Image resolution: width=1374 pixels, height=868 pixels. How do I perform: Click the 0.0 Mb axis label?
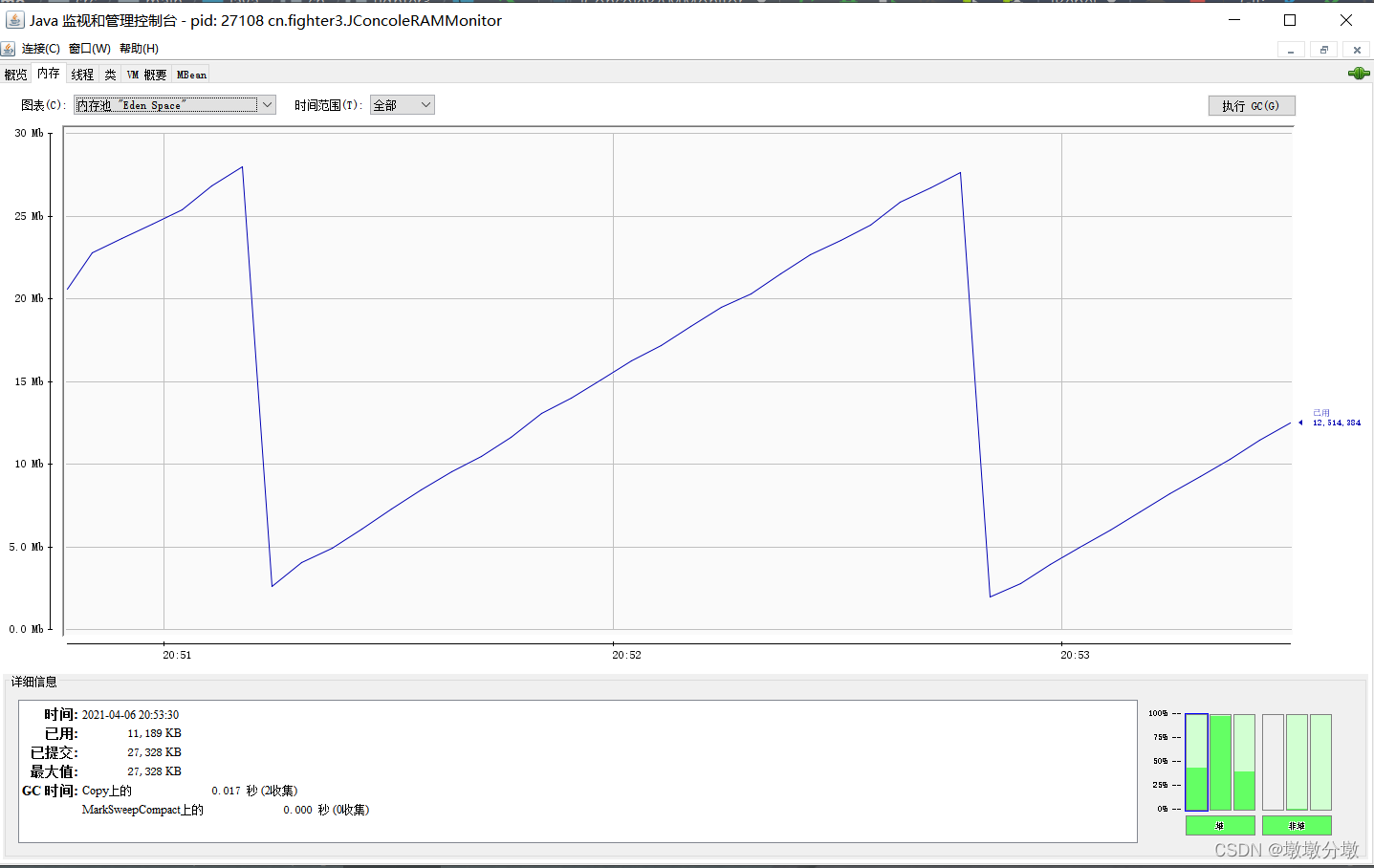[x=27, y=629]
